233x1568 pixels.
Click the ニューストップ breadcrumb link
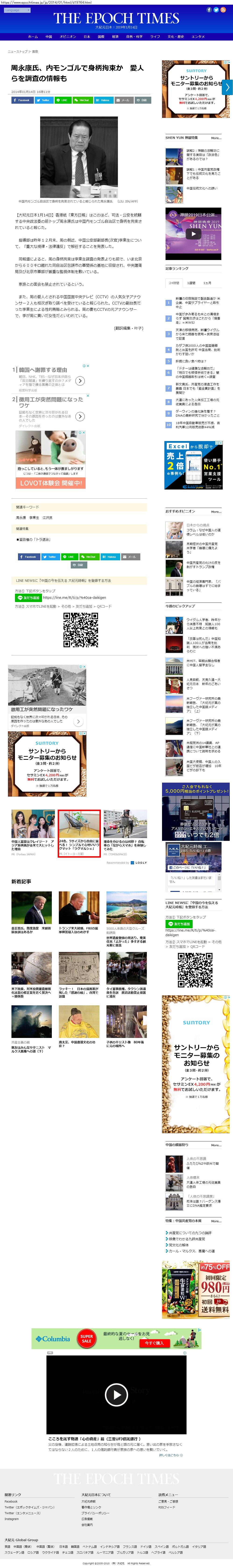(x=18, y=52)
